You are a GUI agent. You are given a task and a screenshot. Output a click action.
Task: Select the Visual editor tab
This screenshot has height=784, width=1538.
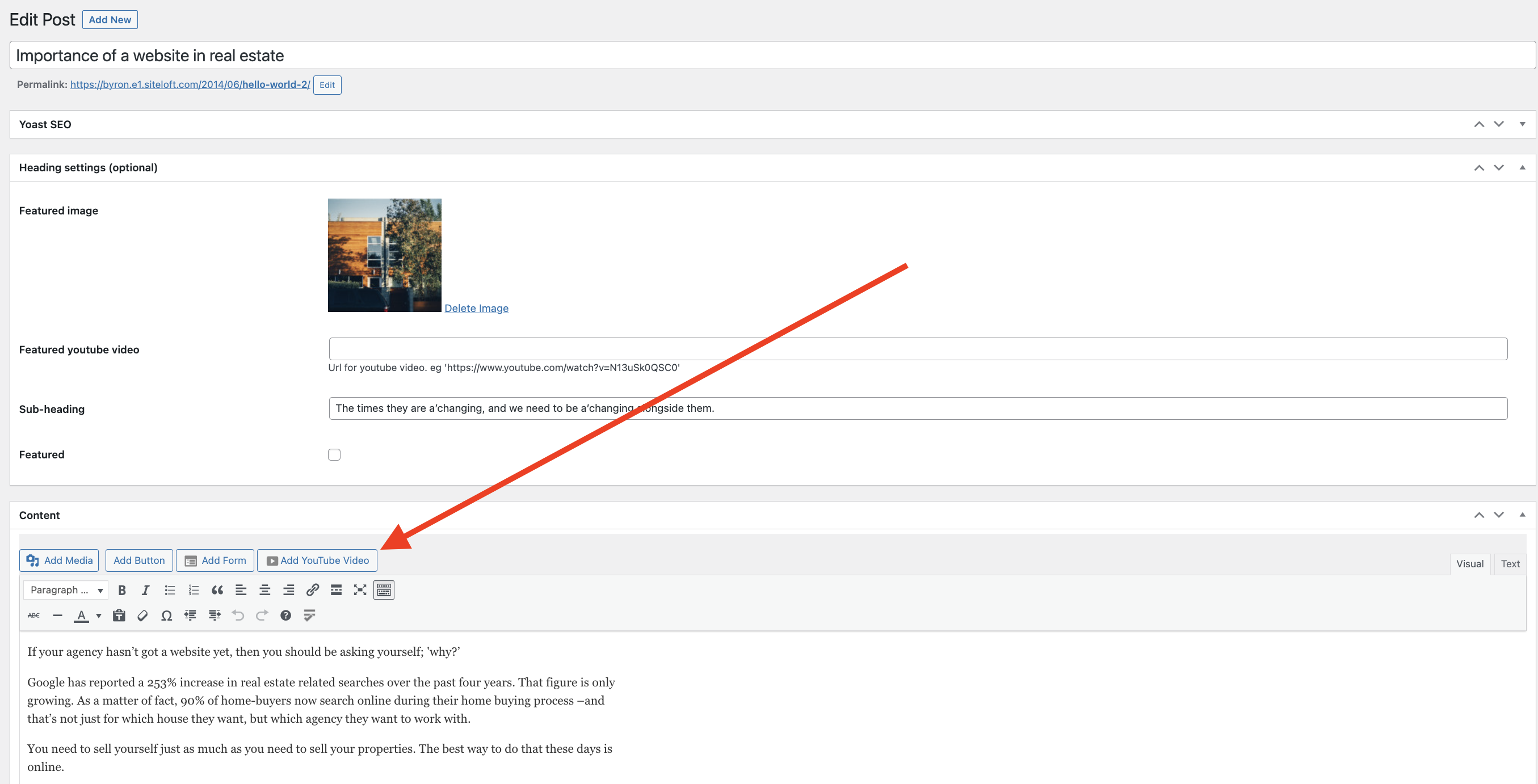pos(1469,564)
